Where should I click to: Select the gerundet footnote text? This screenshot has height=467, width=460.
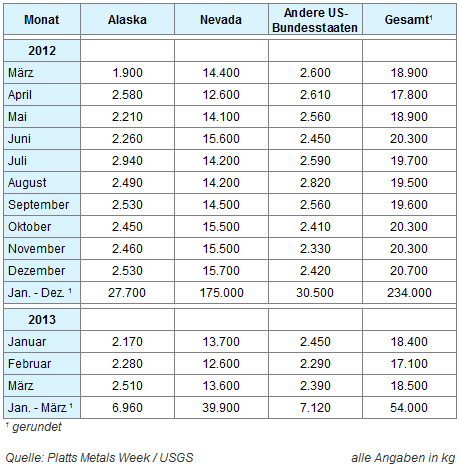(x=37, y=427)
